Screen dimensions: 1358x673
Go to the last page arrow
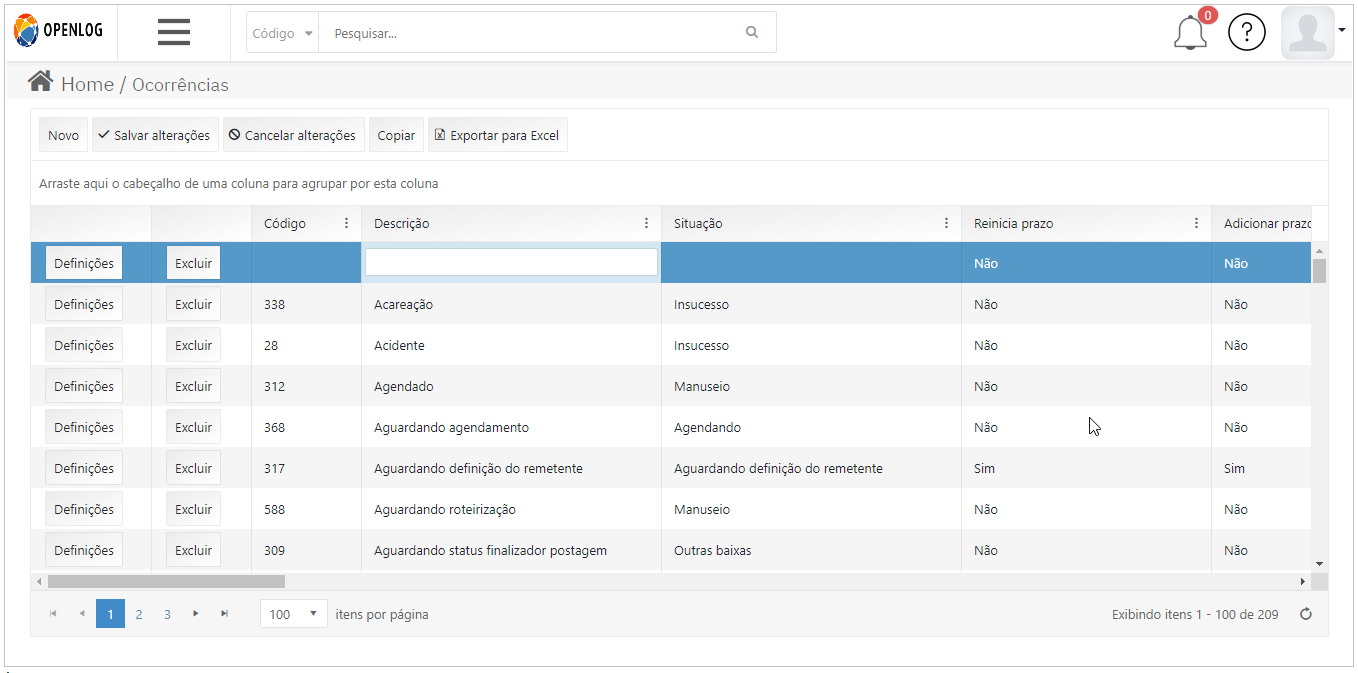pyautogui.click(x=225, y=613)
